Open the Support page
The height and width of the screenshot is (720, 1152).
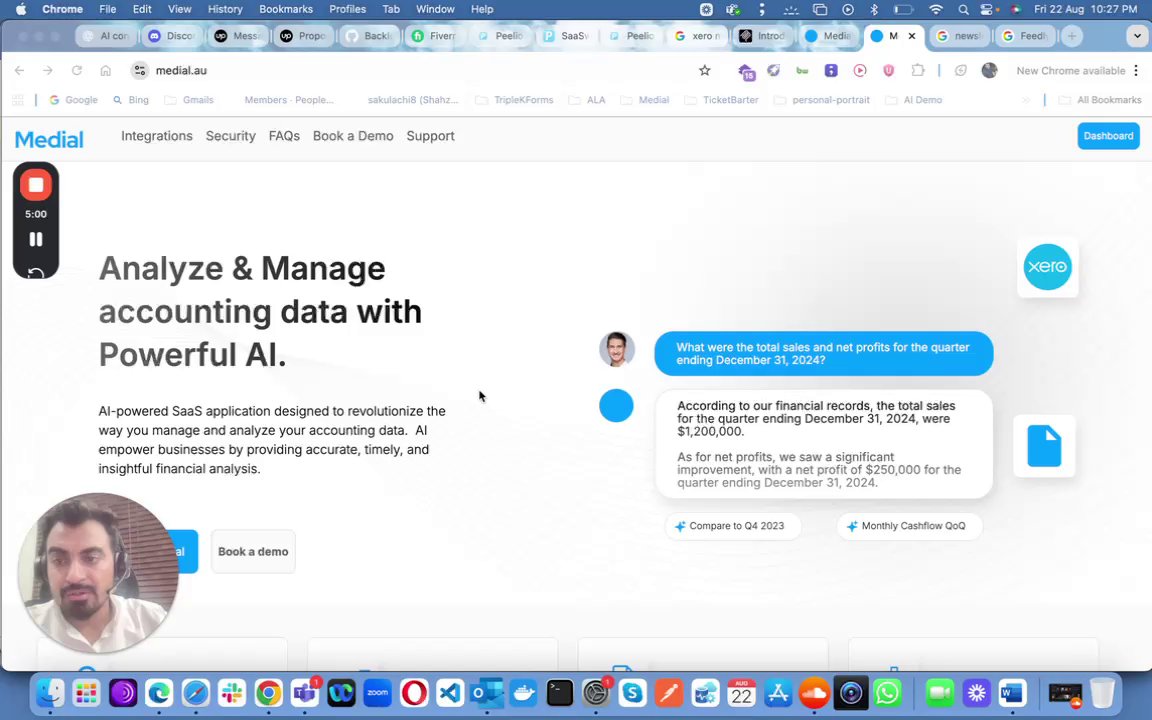coord(431,136)
